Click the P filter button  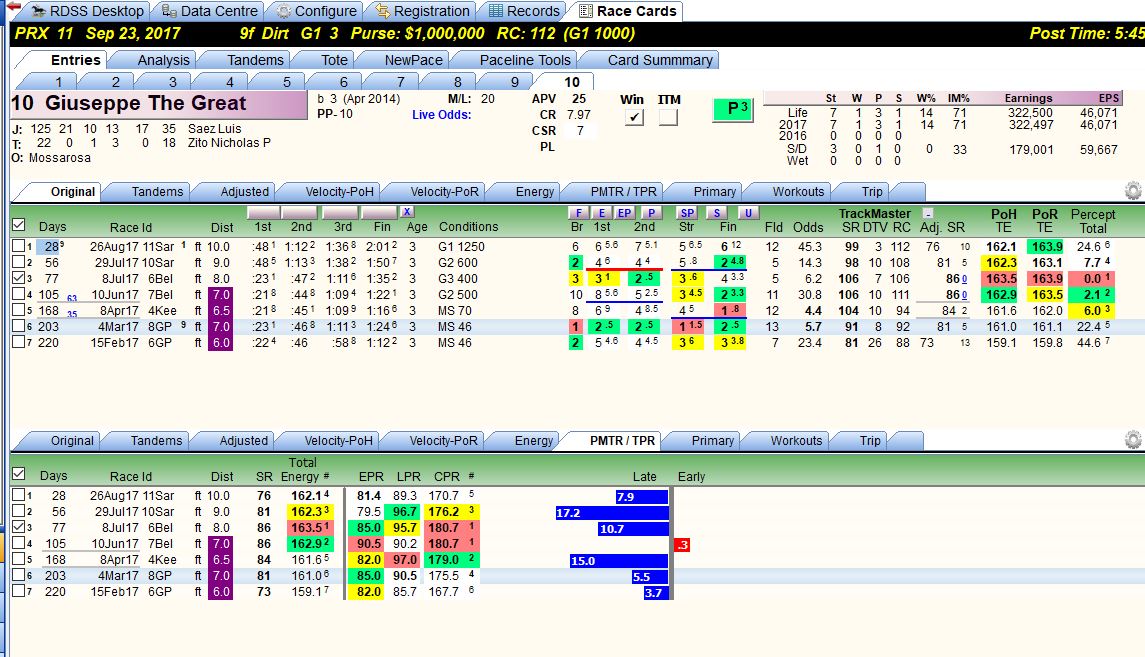[x=651, y=213]
